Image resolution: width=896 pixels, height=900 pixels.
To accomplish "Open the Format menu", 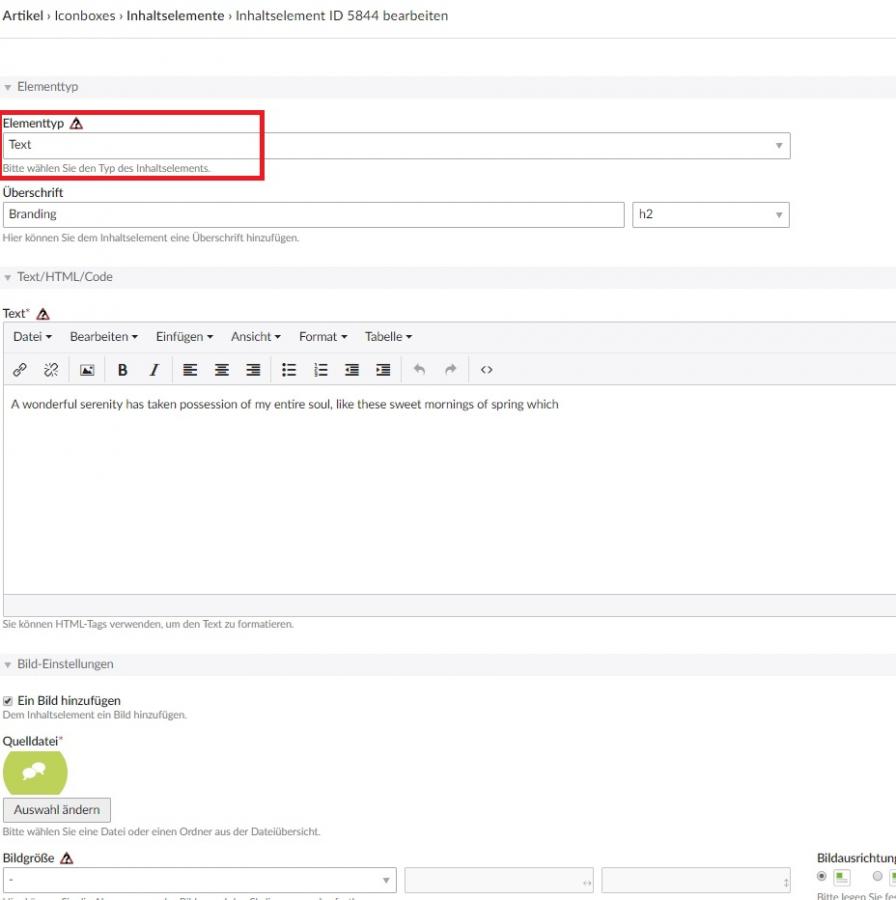I will tap(323, 337).
